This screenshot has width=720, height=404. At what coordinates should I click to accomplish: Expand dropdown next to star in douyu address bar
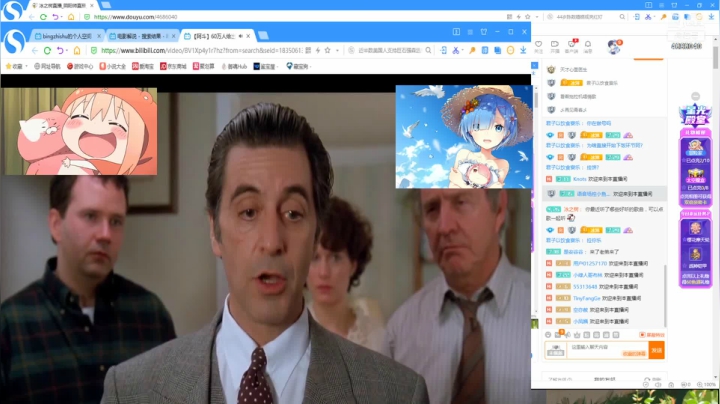coord(537,17)
